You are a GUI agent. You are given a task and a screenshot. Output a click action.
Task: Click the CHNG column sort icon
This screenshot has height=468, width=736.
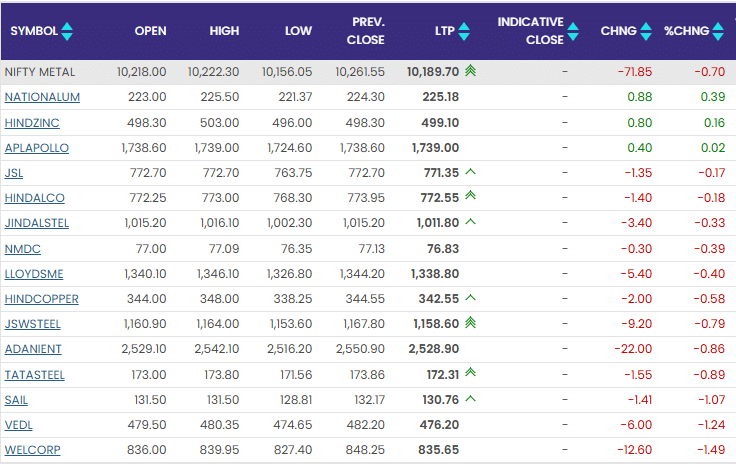pos(645,32)
